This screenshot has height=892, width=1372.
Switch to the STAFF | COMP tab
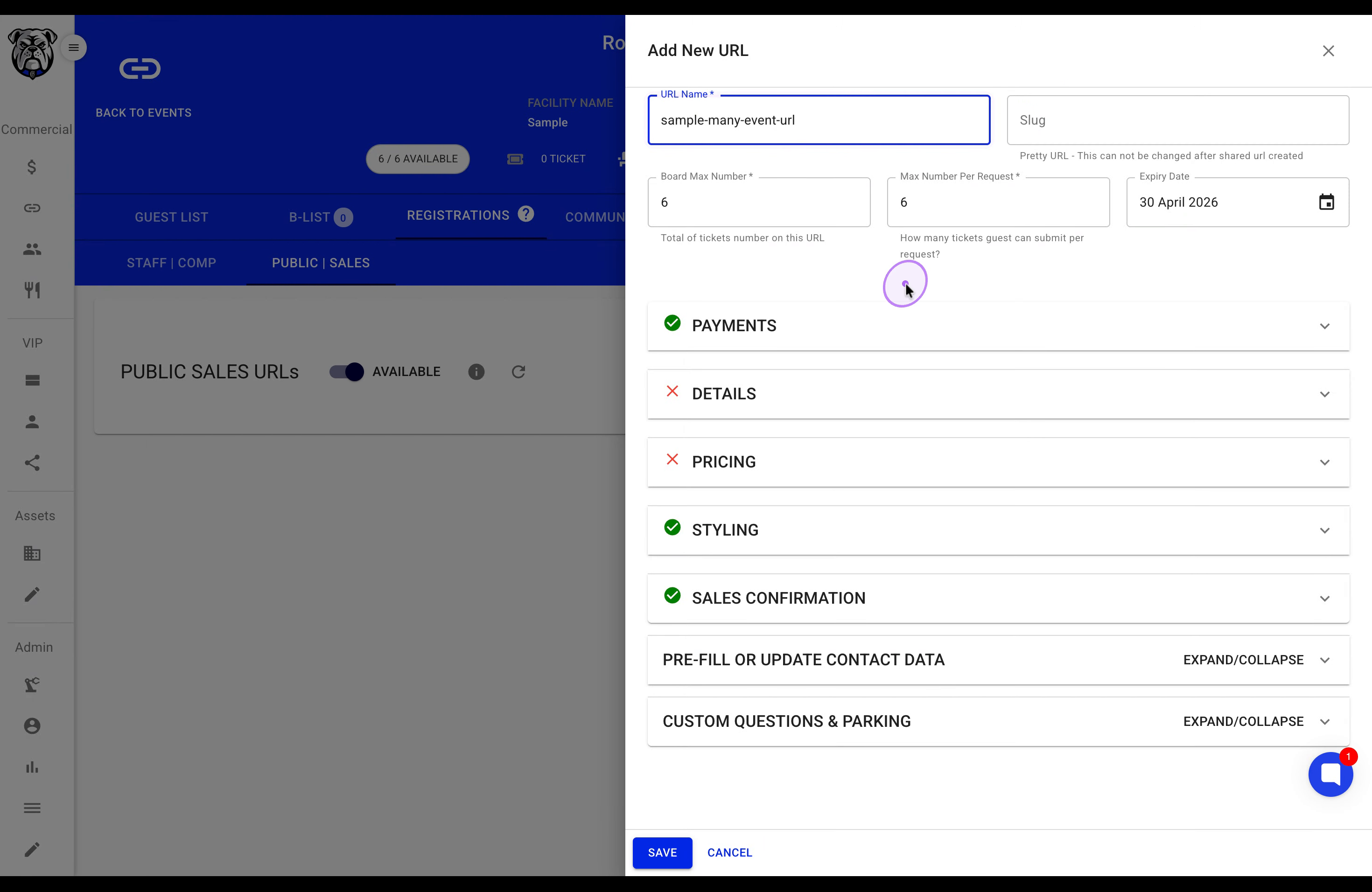(x=171, y=263)
